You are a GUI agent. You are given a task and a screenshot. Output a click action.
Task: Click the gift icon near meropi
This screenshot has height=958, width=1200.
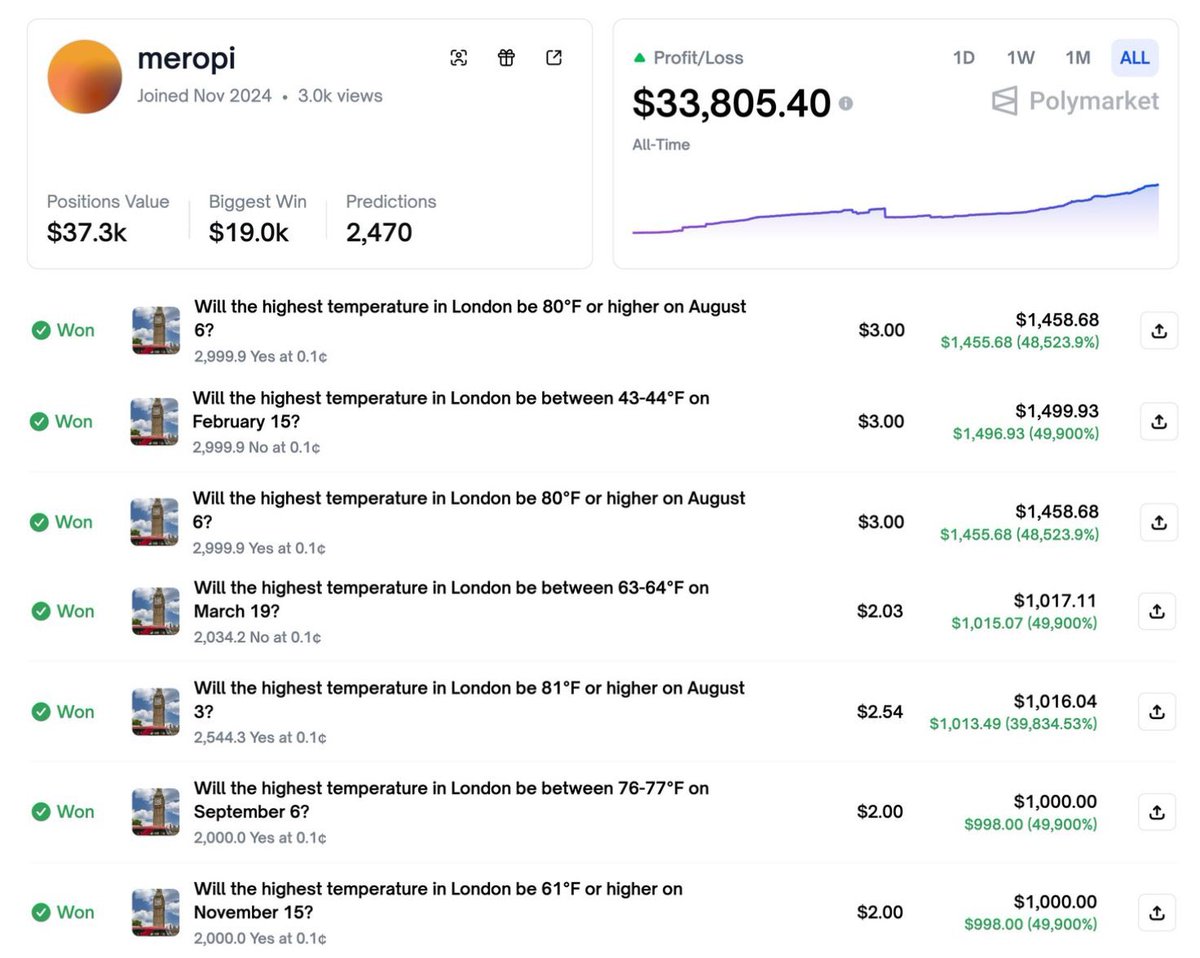506,58
